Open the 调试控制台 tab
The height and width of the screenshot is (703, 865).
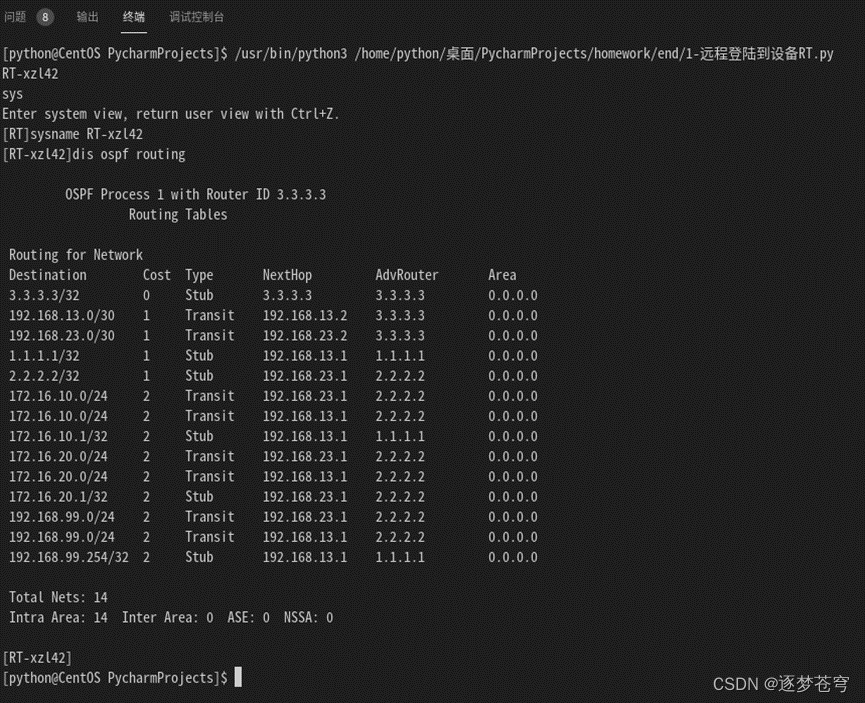(196, 17)
